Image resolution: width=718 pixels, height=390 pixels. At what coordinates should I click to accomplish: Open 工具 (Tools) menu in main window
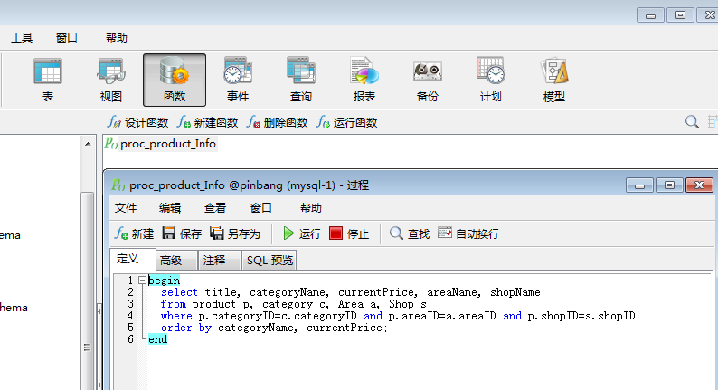pos(22,38)
